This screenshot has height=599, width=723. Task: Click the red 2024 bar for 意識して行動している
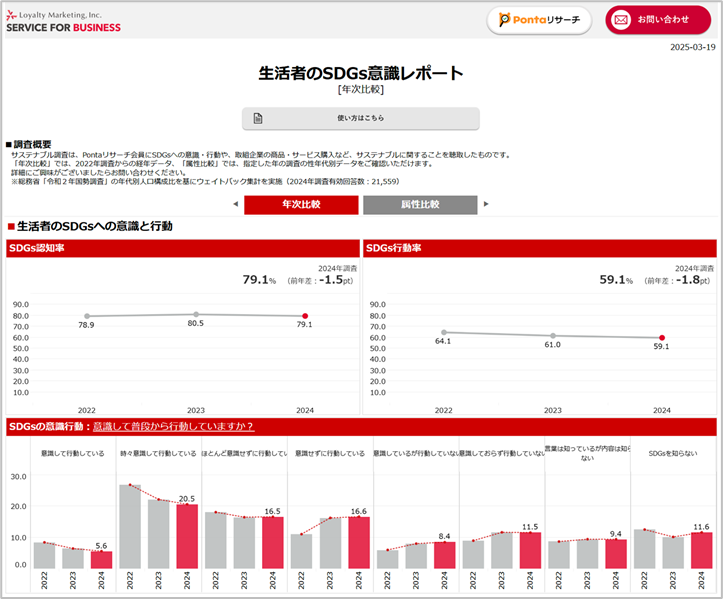(101, 560)
